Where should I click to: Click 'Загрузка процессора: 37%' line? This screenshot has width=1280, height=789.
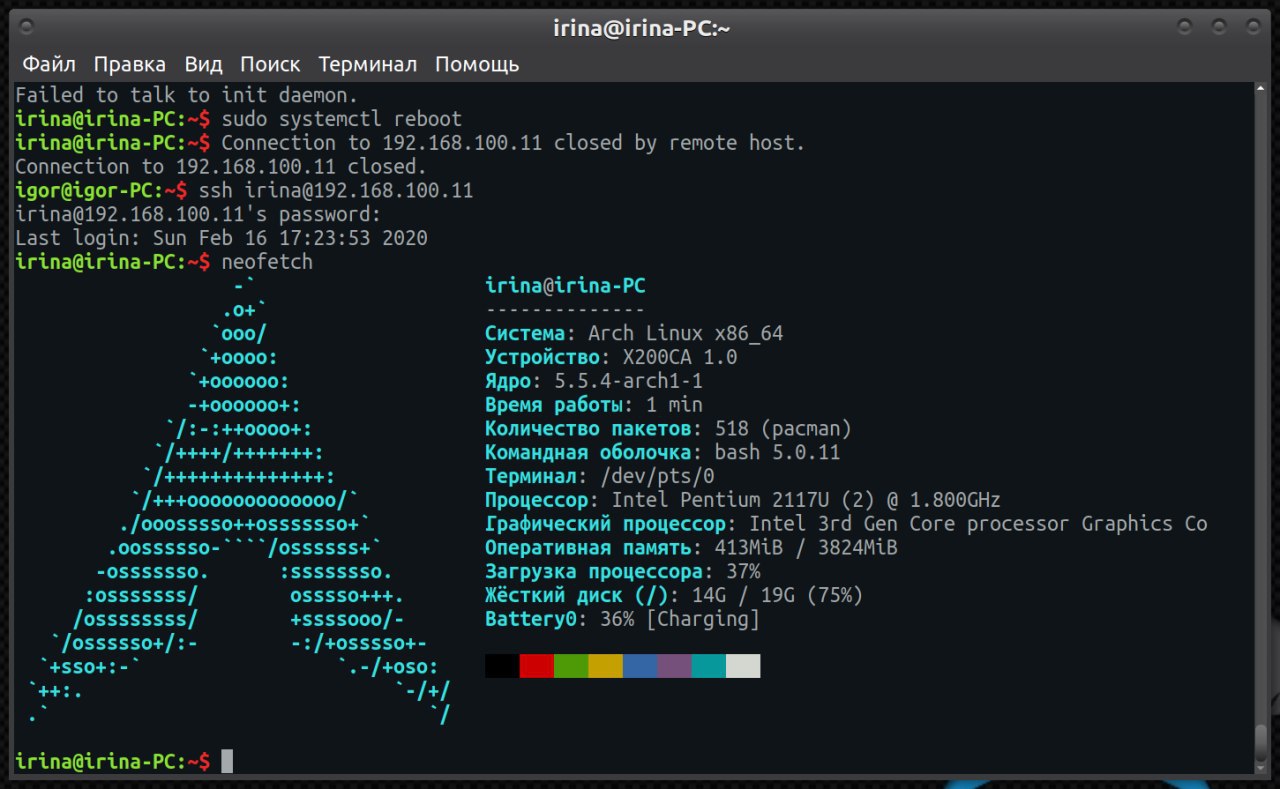point(623,572)
